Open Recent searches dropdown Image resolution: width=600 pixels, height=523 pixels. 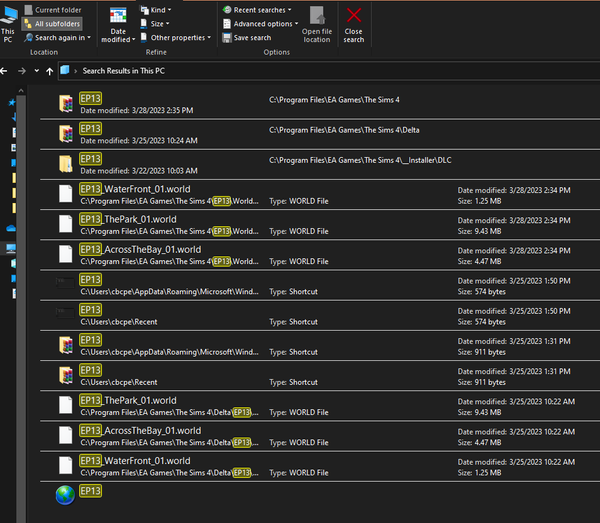[x=257, y=10]
